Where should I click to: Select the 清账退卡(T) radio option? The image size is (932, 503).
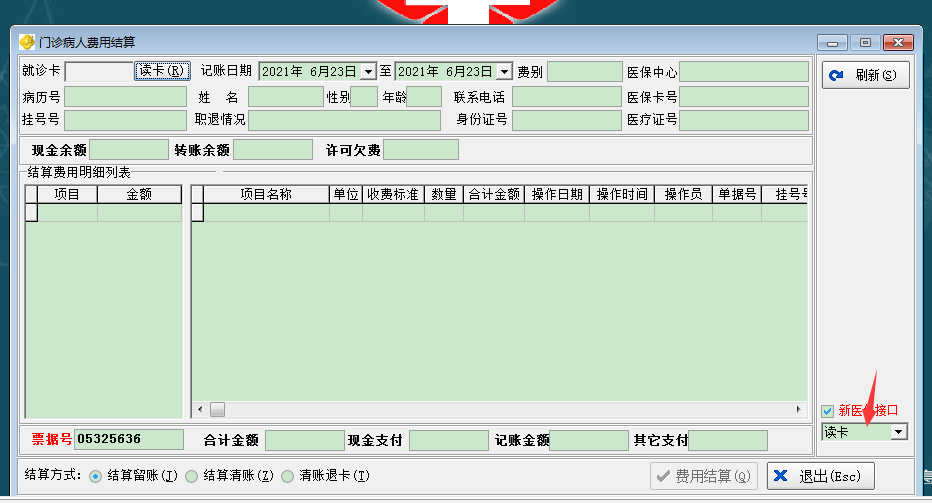pyautogui.click(x=288, y=476)
